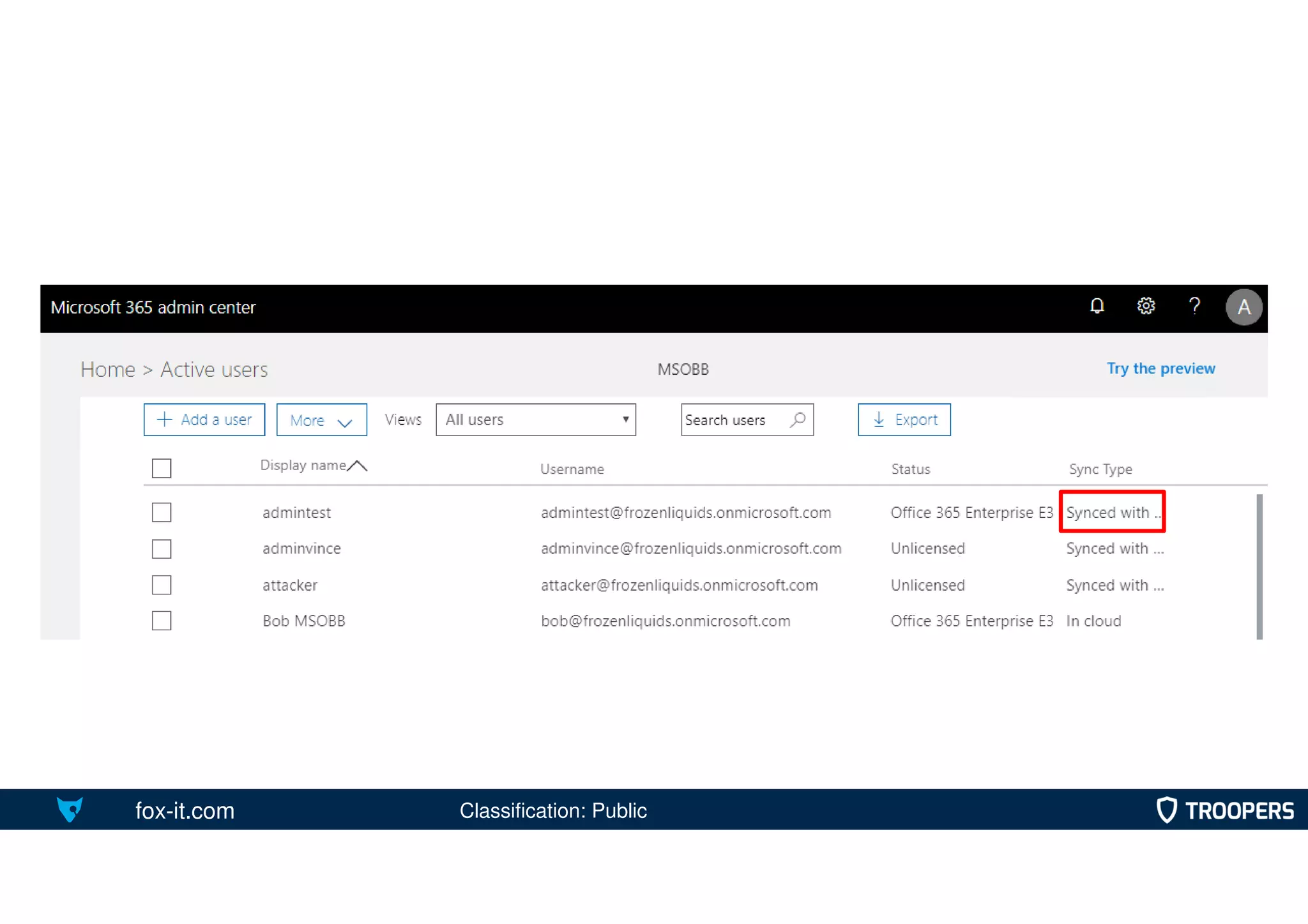Viewport: 1308px width, 924px height.
Task: Click the vertical scrollbar of user list
Action: [x=1259, y=566]
